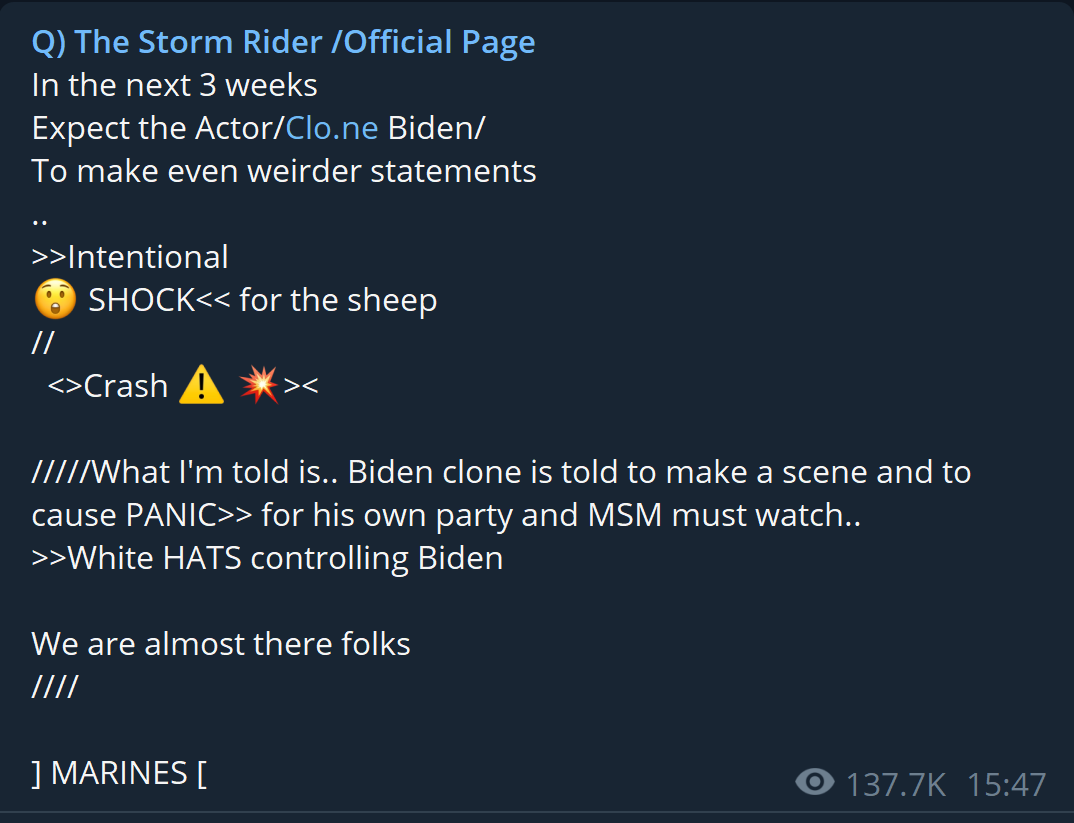Click the line 'In the next 3 weeks'
Screen dimensions: 1074x823
[175, 85]
